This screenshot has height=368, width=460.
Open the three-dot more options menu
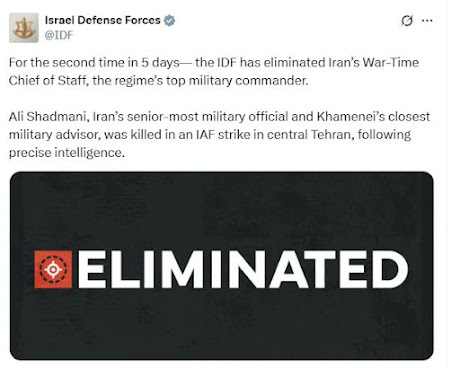[x=427, y=21]
